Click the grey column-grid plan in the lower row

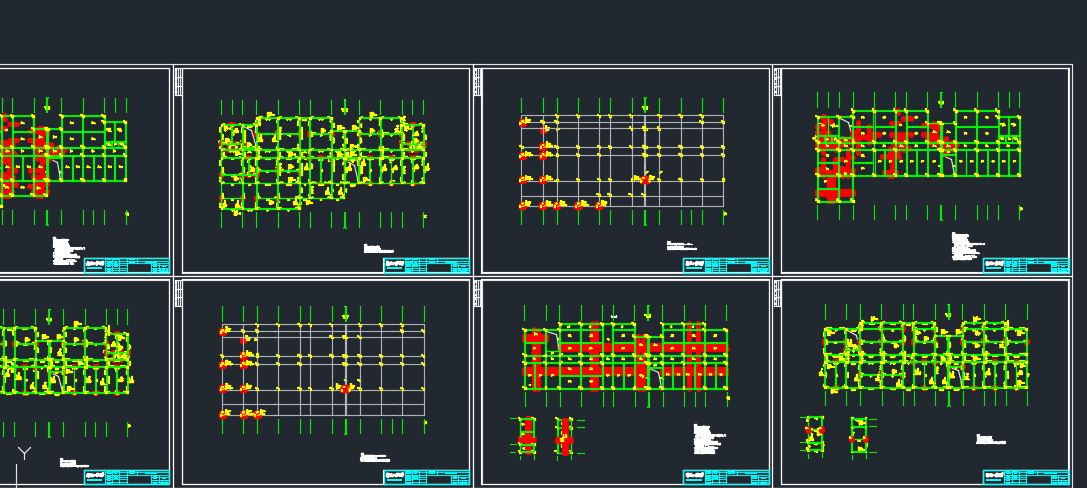click(323, 369)
